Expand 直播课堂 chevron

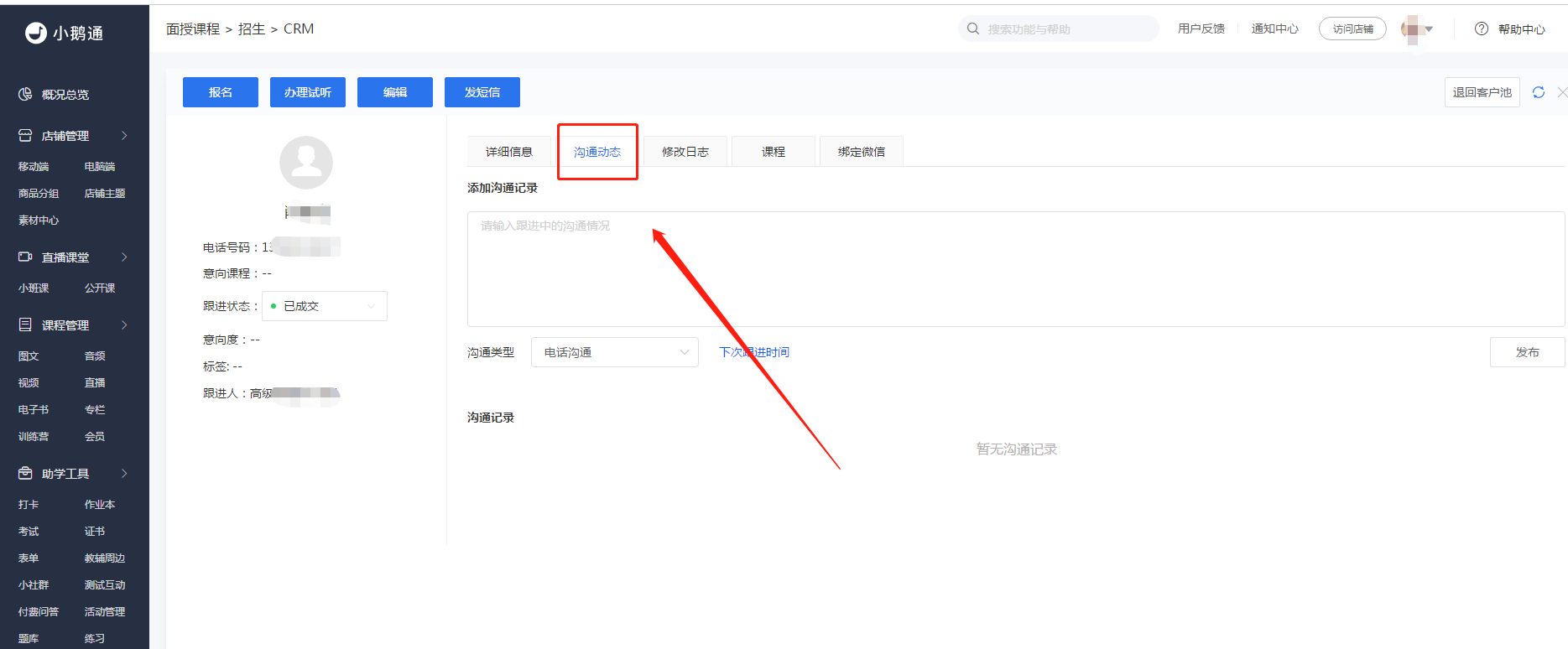point(124,257)
